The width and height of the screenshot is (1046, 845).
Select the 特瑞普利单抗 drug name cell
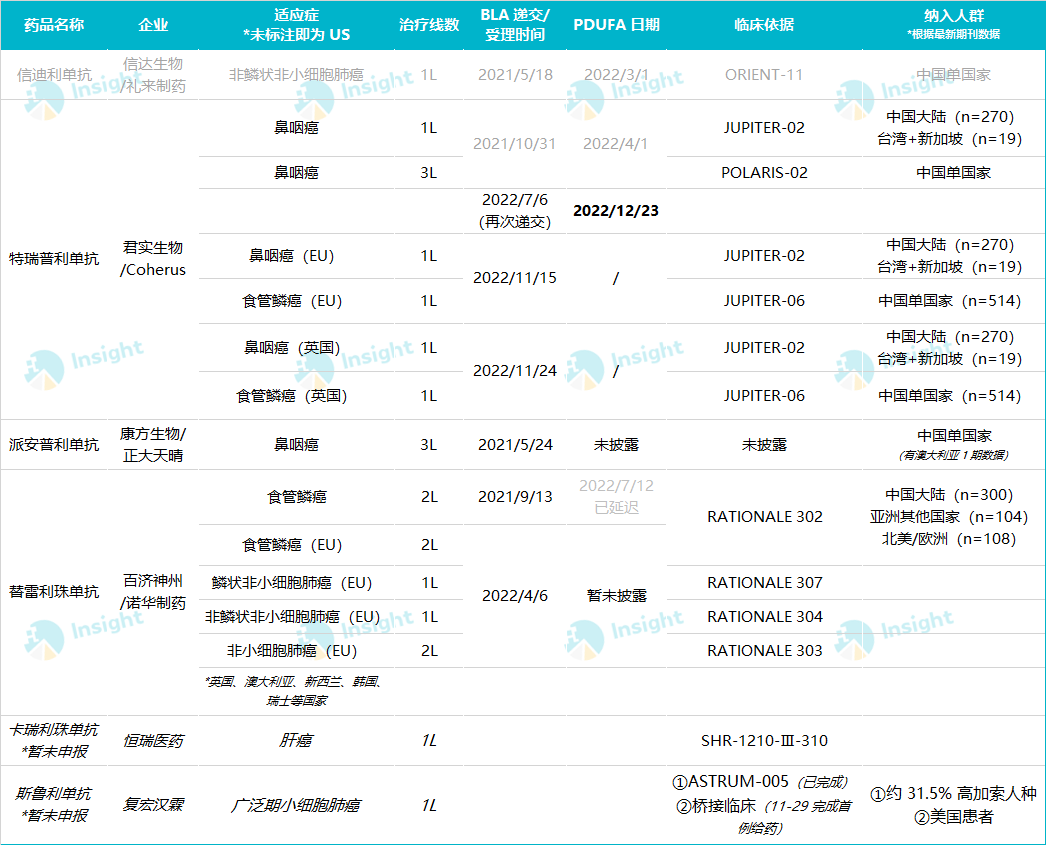55,259
